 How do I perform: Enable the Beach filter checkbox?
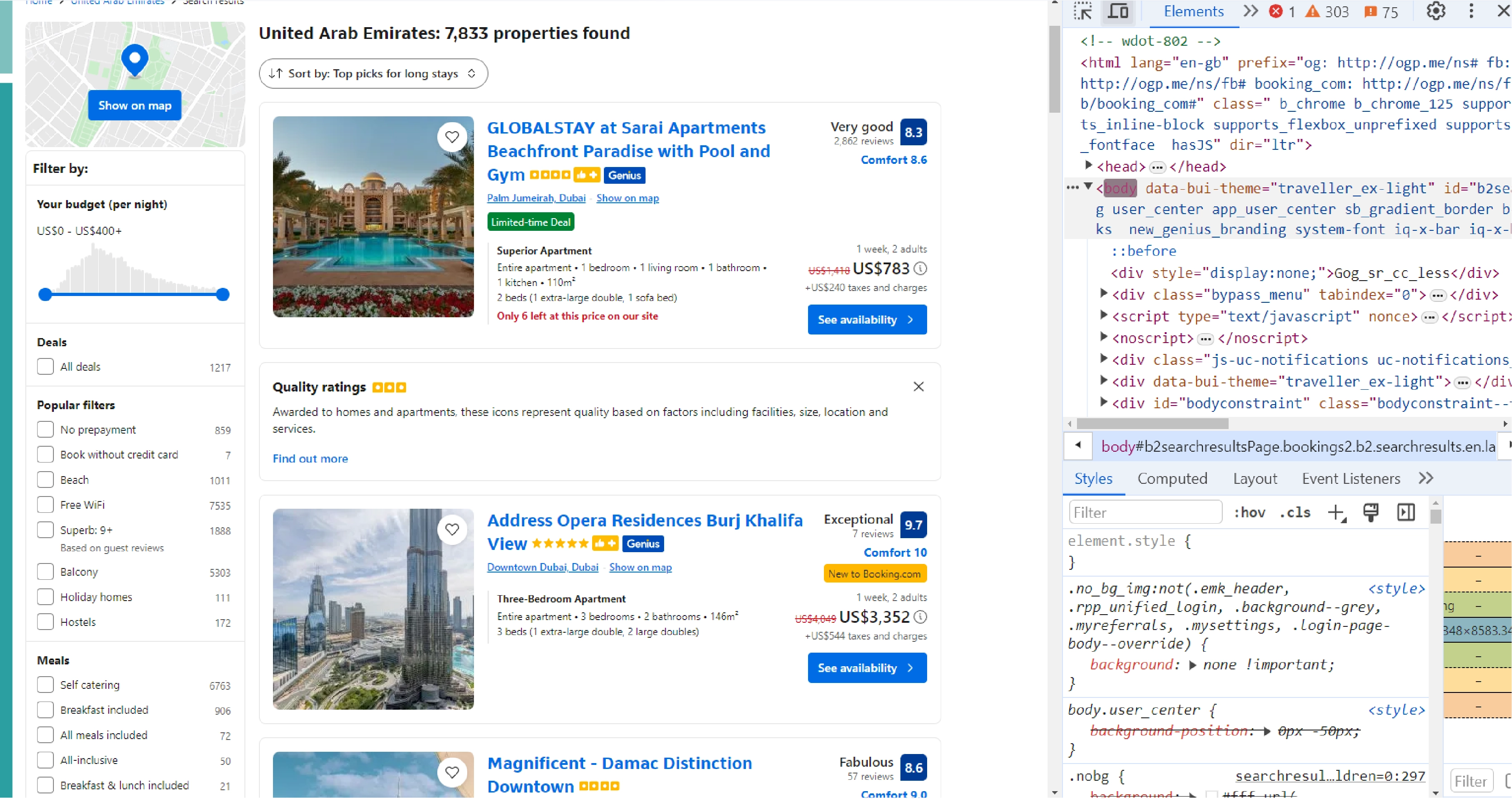(45, 479)
